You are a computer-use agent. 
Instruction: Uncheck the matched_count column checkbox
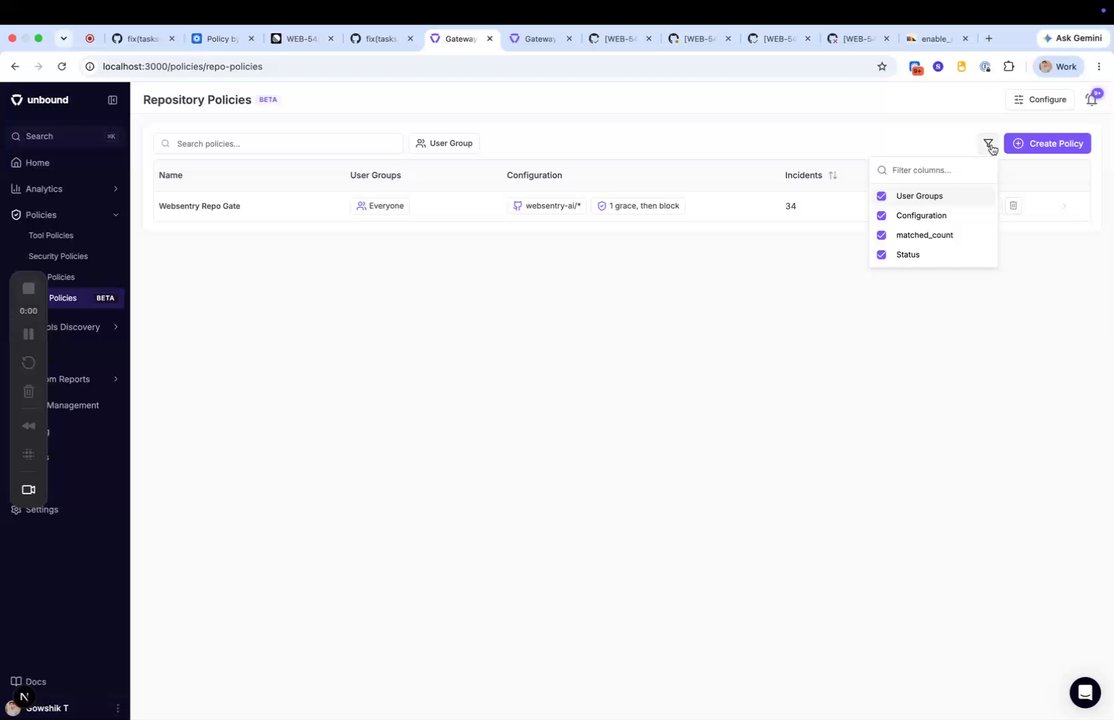click(x=882, y=235)
